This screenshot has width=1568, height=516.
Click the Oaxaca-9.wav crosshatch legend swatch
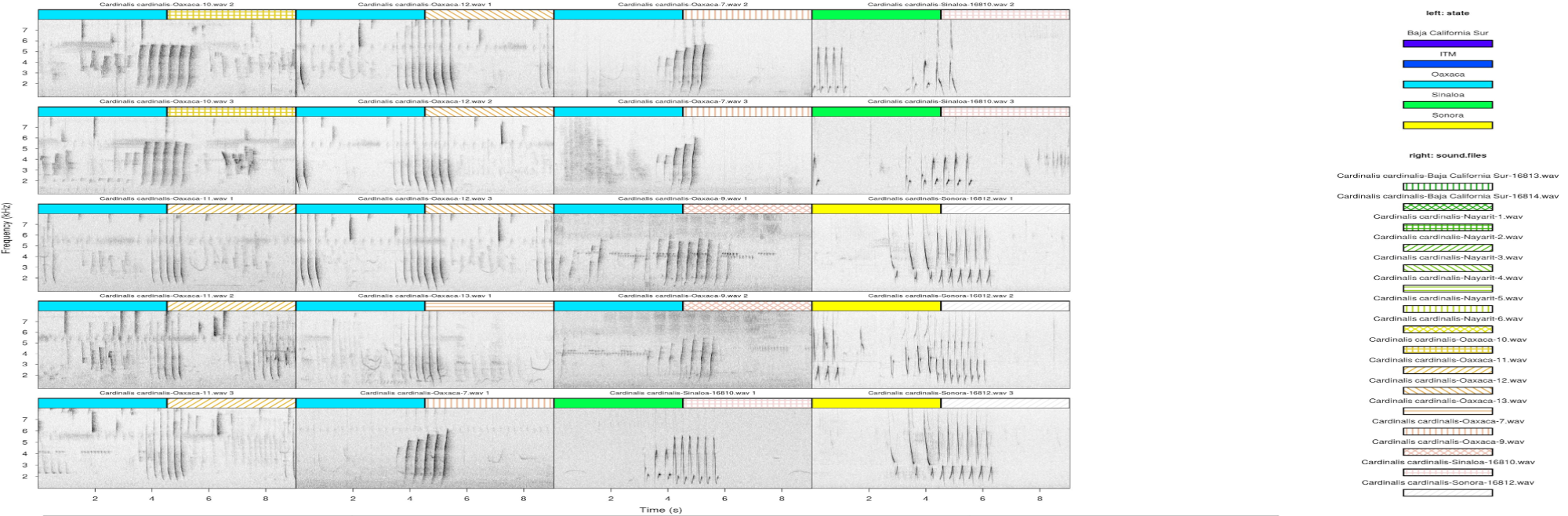pyautogui.click(x=1447, y=452)
